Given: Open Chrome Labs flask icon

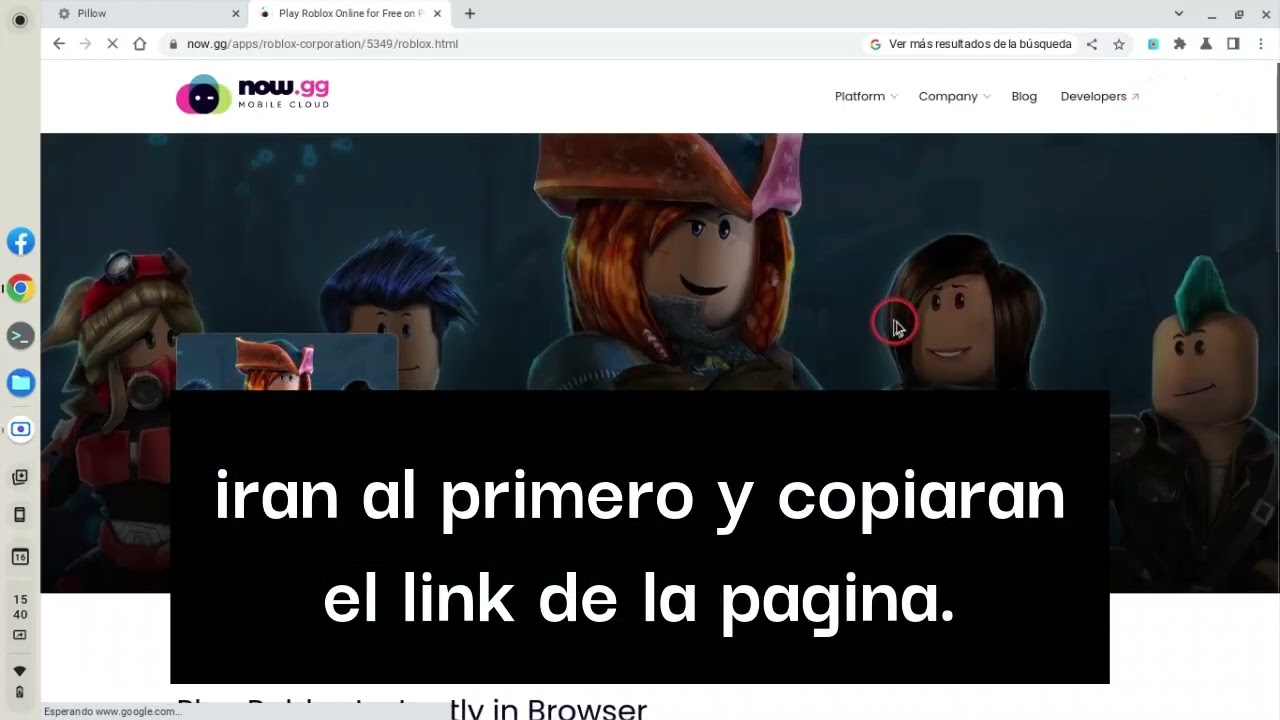Looking at the screenshot, I should 1206,44.
